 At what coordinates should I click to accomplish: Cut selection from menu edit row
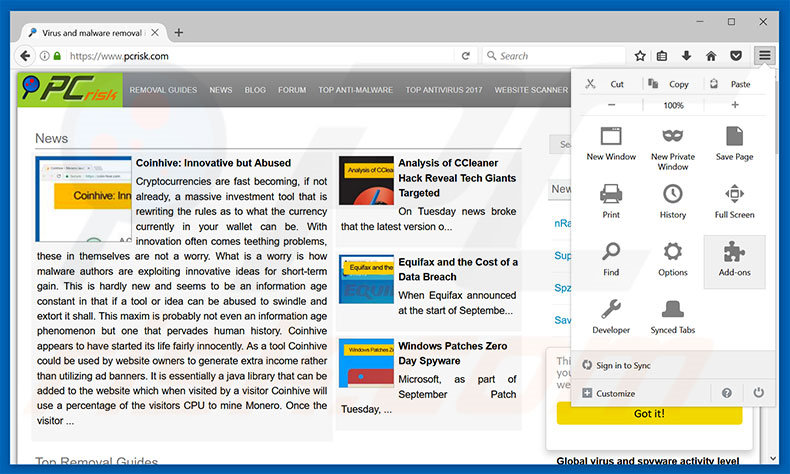point(606,84)
